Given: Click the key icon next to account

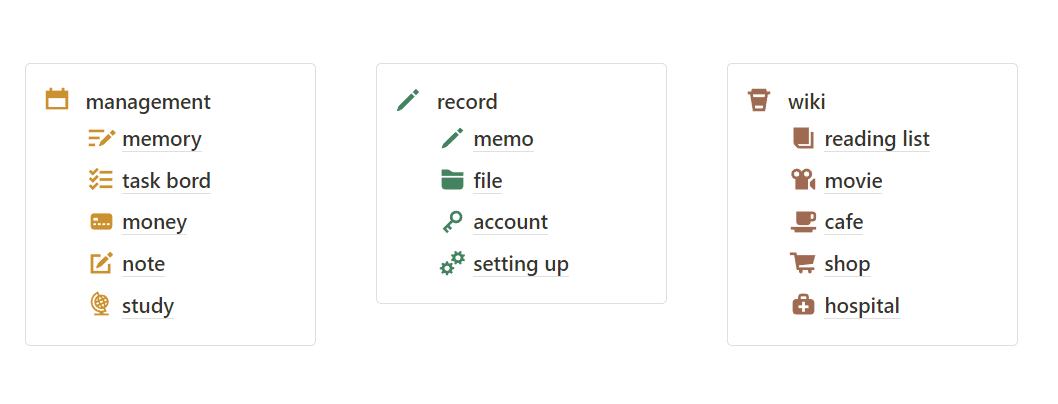Looking at the screenshot, I should (452, 221).
